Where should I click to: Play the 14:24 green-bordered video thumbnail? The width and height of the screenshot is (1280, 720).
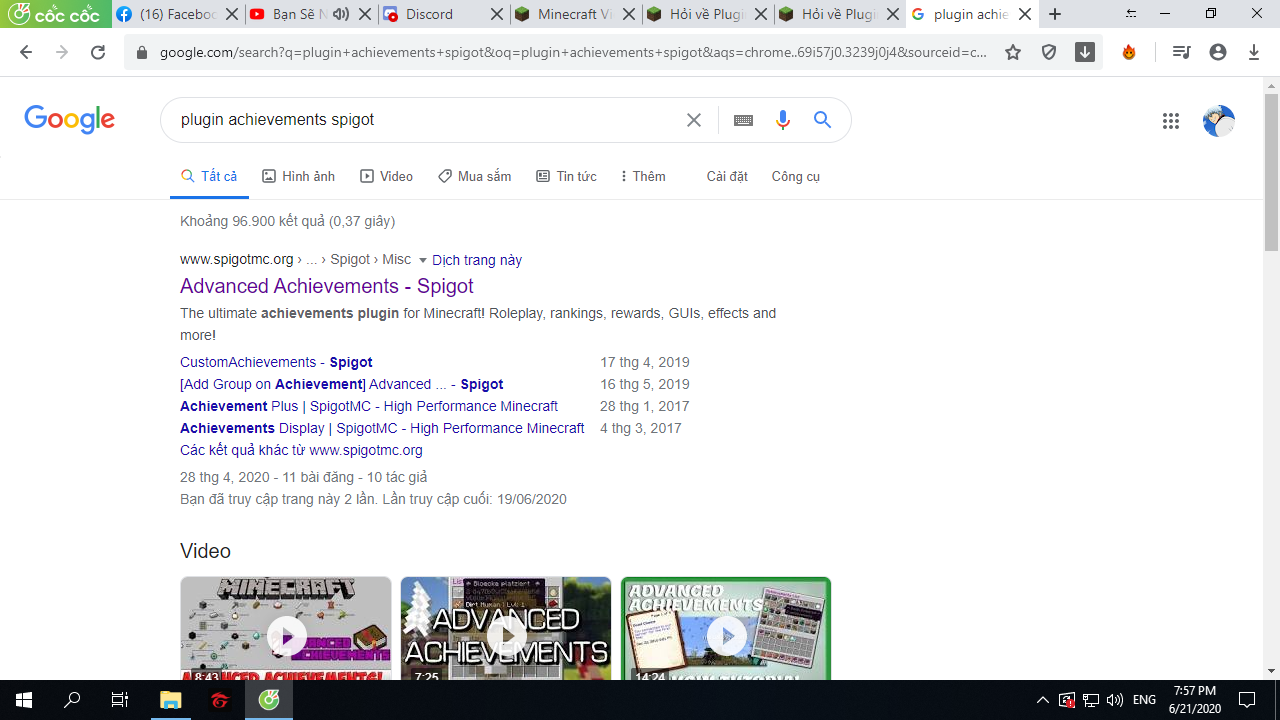point(726,628)
